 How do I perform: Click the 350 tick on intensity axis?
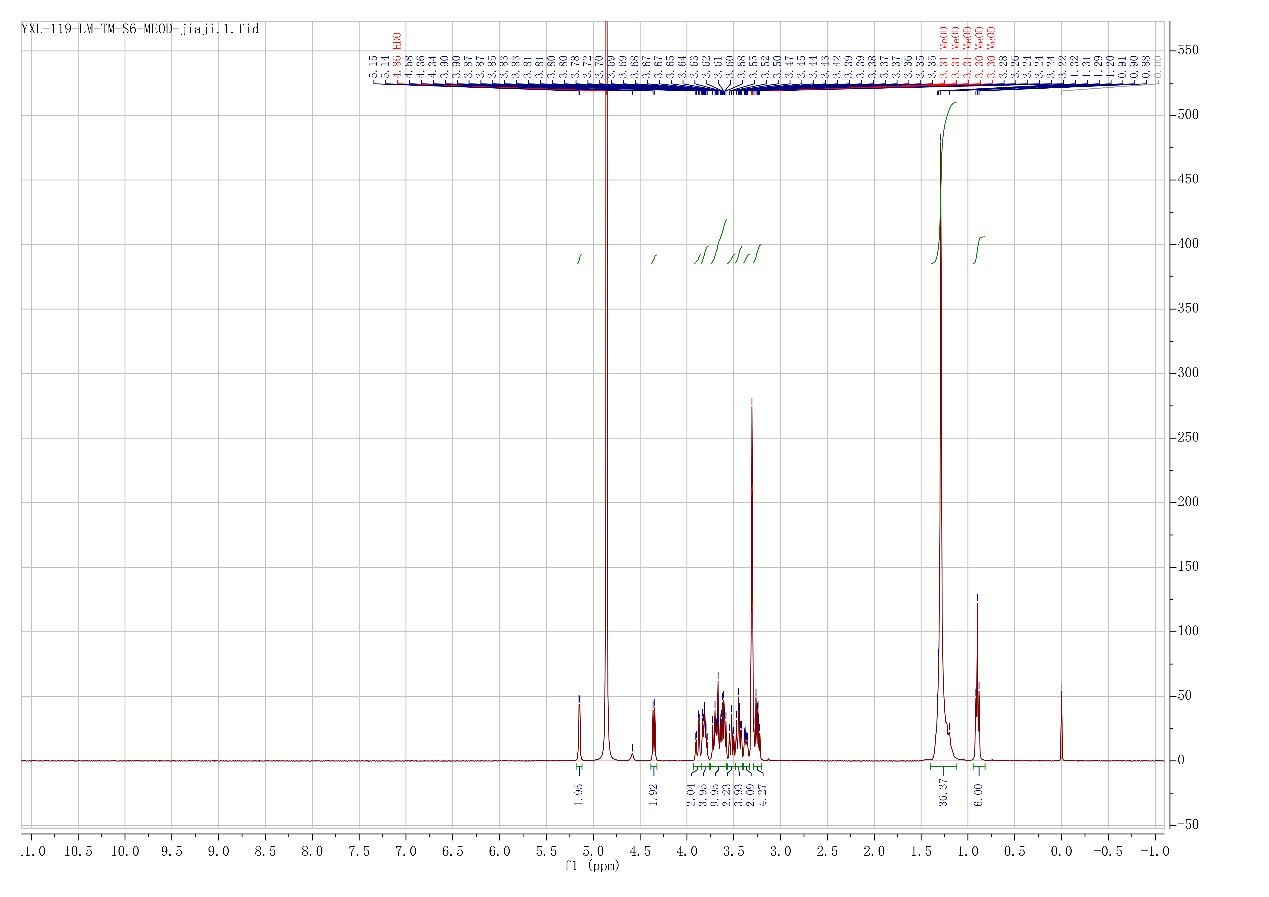(x=1189, y=309)
